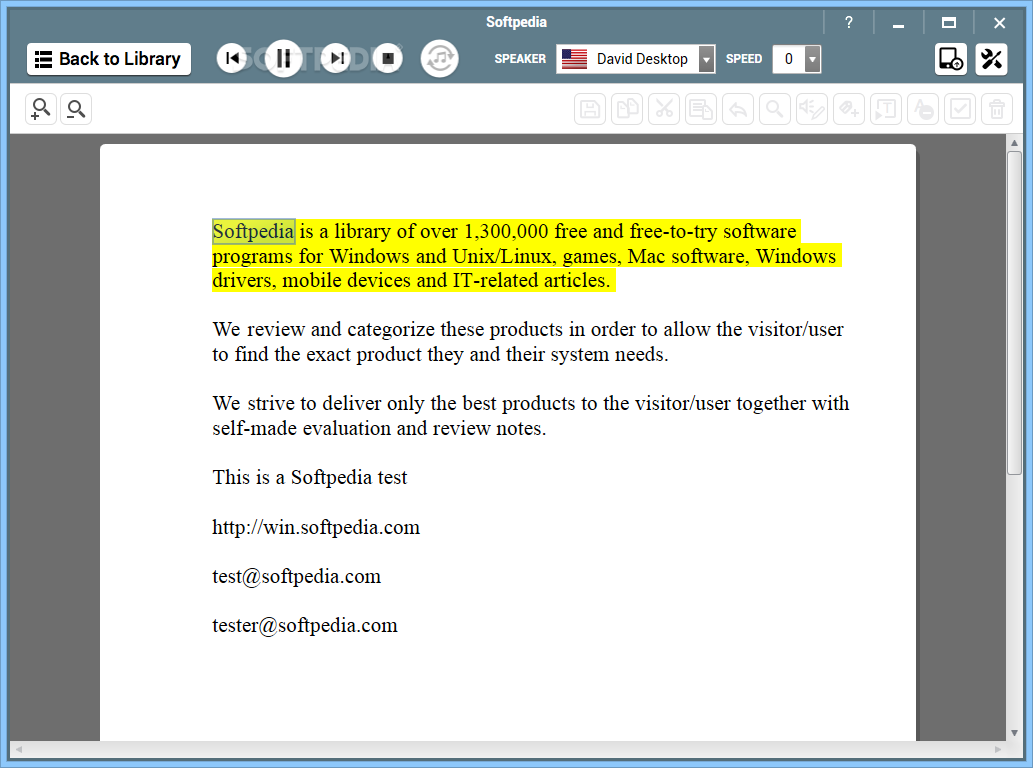The width and height of the screenshot is (1033, 768).
Task: Click the pronunciation edit speaker icon
Action: [811, 109]
